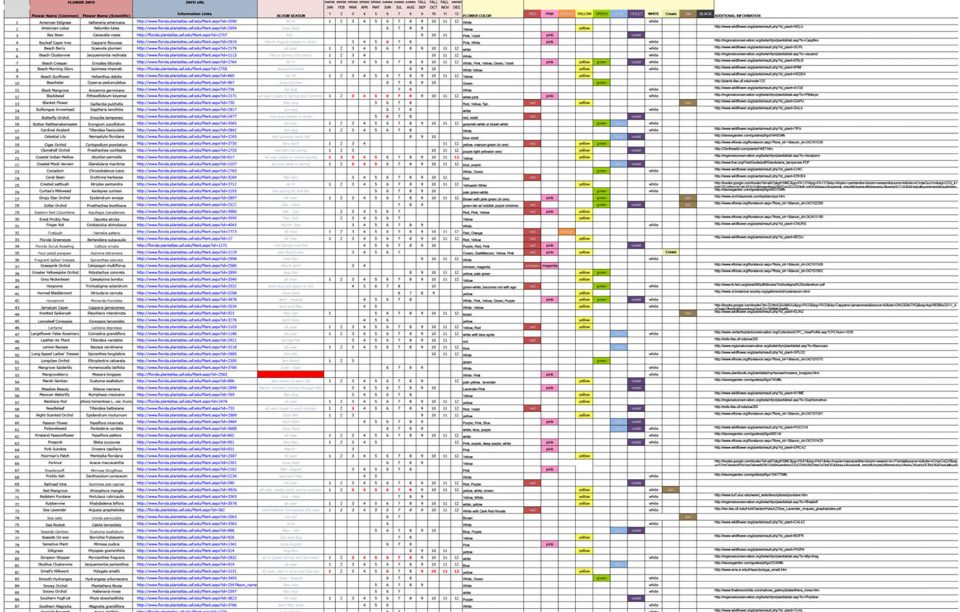960x612 pixels.
Task: Select the 'Mangroveberry' name cell
Action: point(56,374)
